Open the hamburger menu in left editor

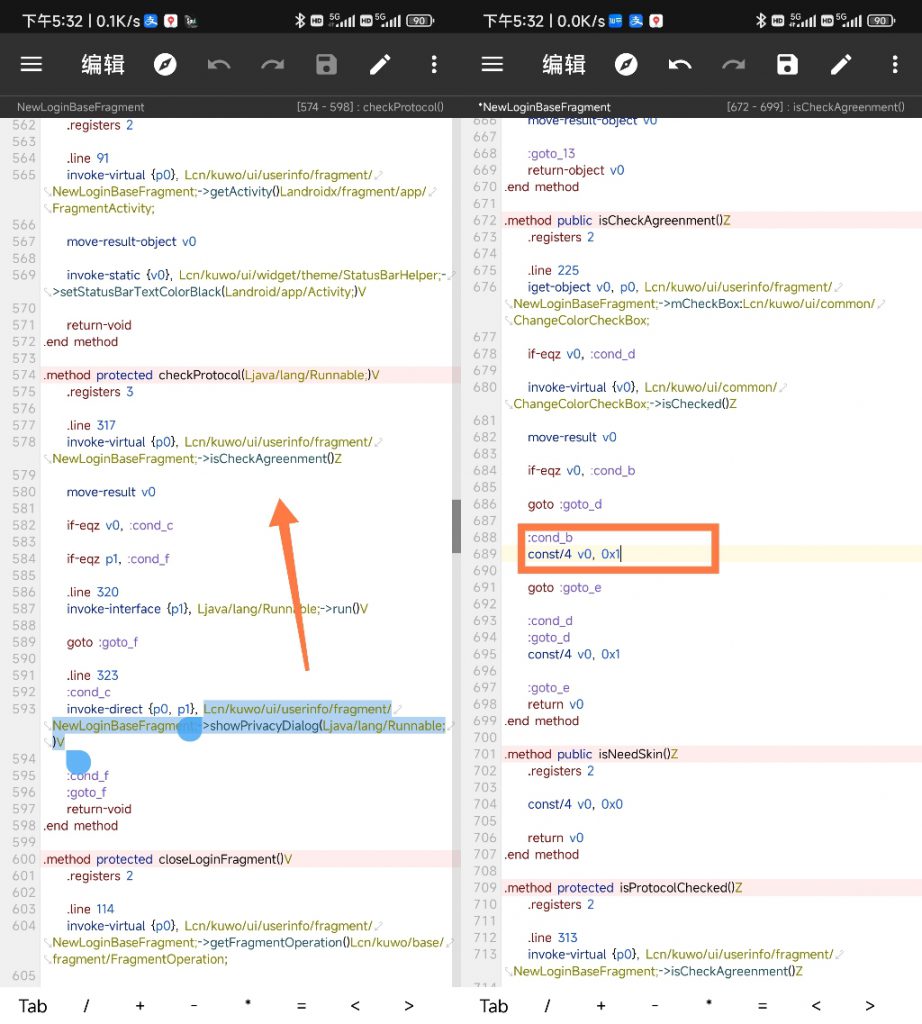[x=32, y=65]
